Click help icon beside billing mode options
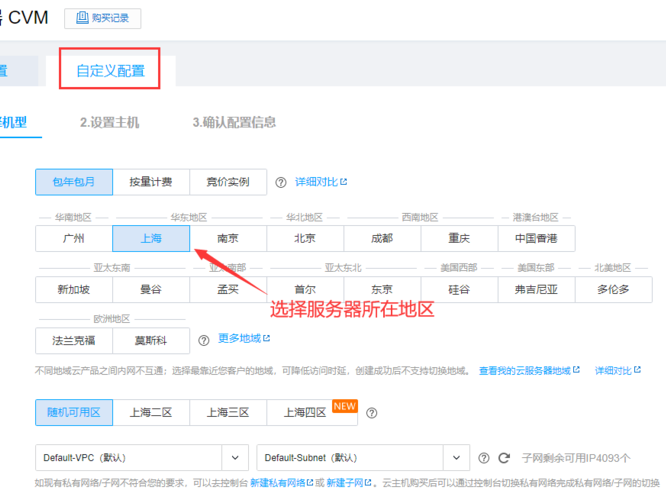This screenshot has height=500, width=666. coord(281,183)
